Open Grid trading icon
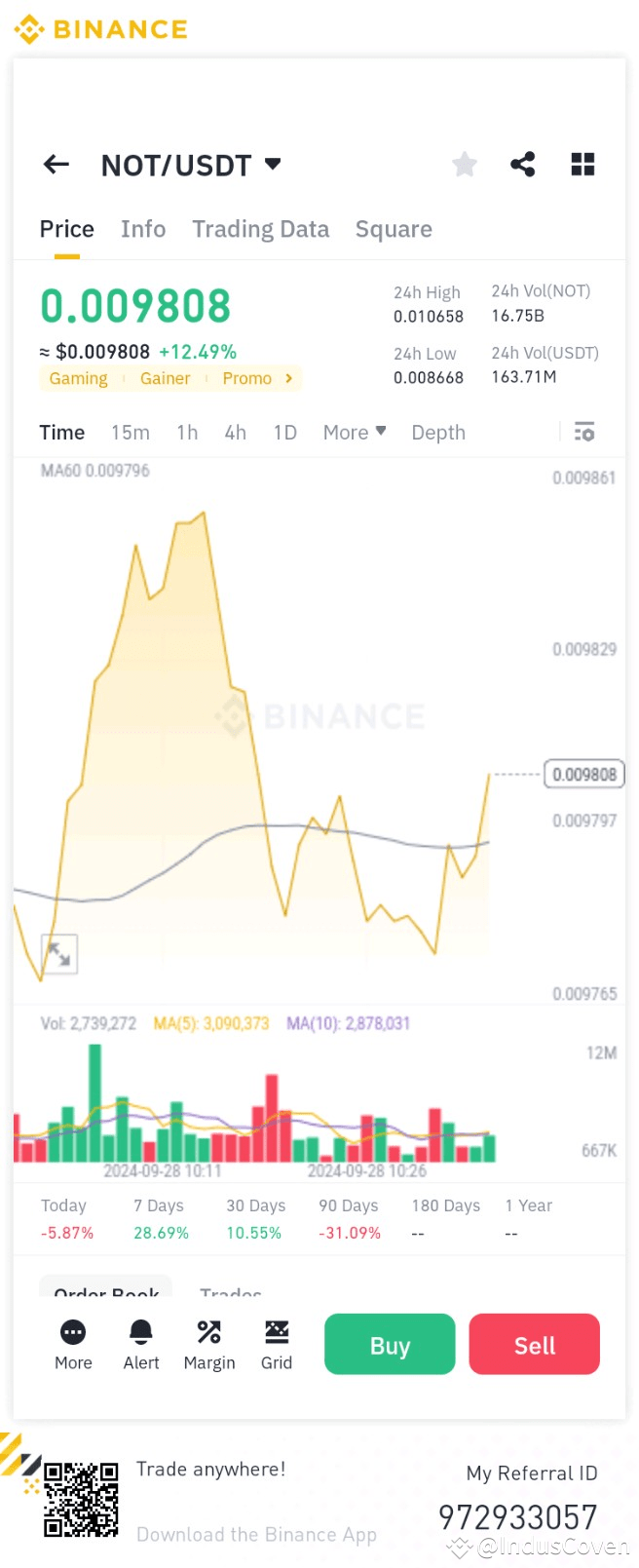 pos(277,1332)
